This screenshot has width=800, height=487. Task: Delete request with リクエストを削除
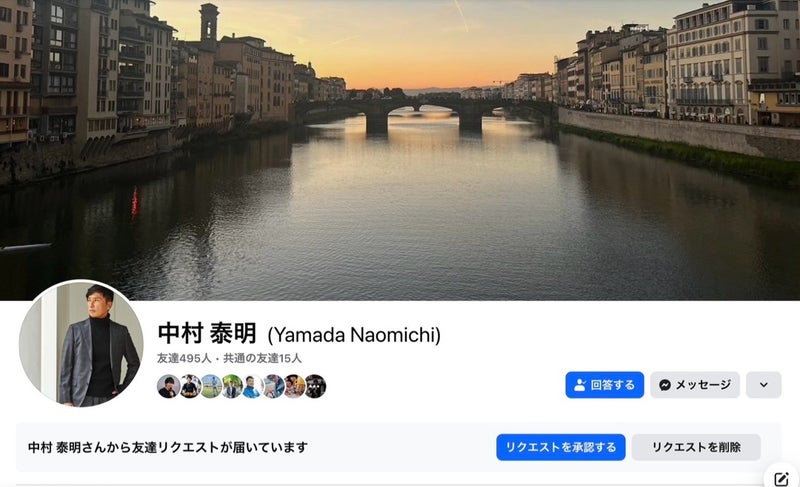pos(696,447)
